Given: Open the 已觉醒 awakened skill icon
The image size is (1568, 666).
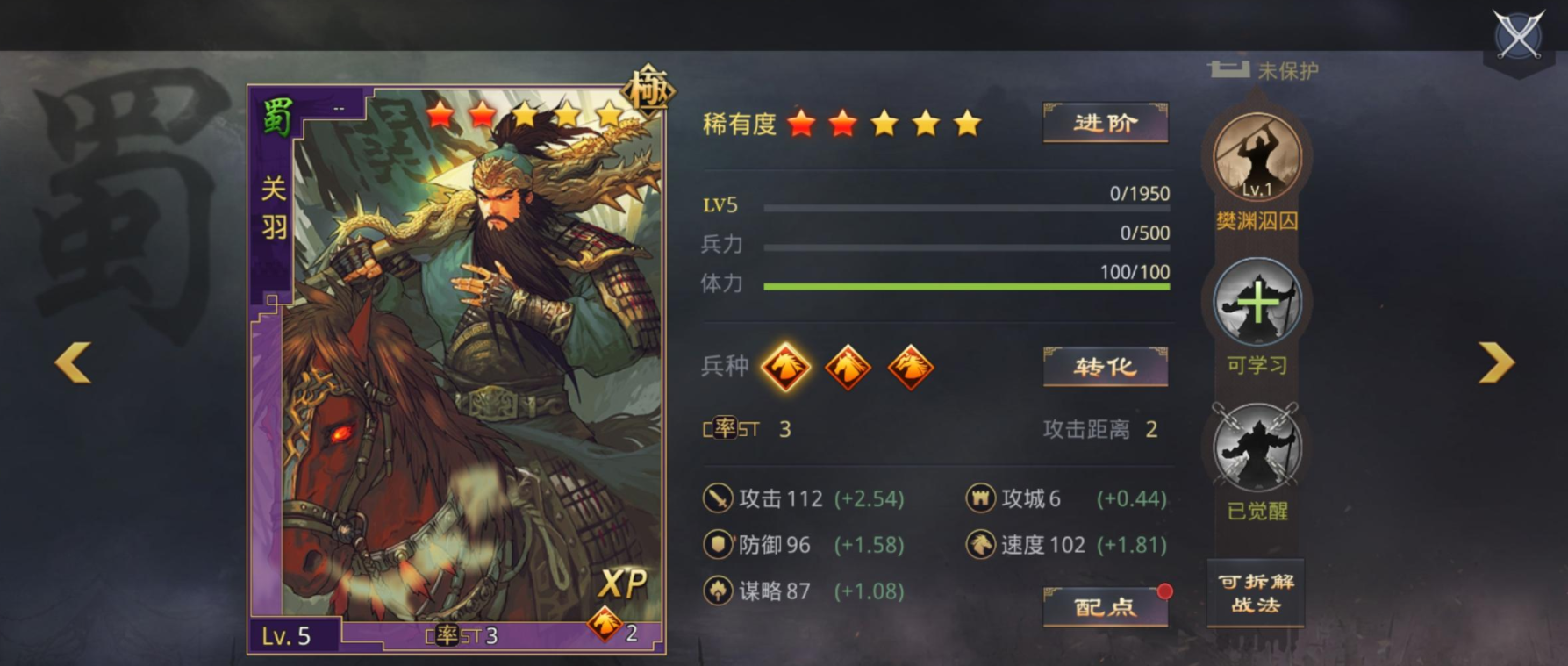Looking at the screenshot, I should coord(1257,448).
